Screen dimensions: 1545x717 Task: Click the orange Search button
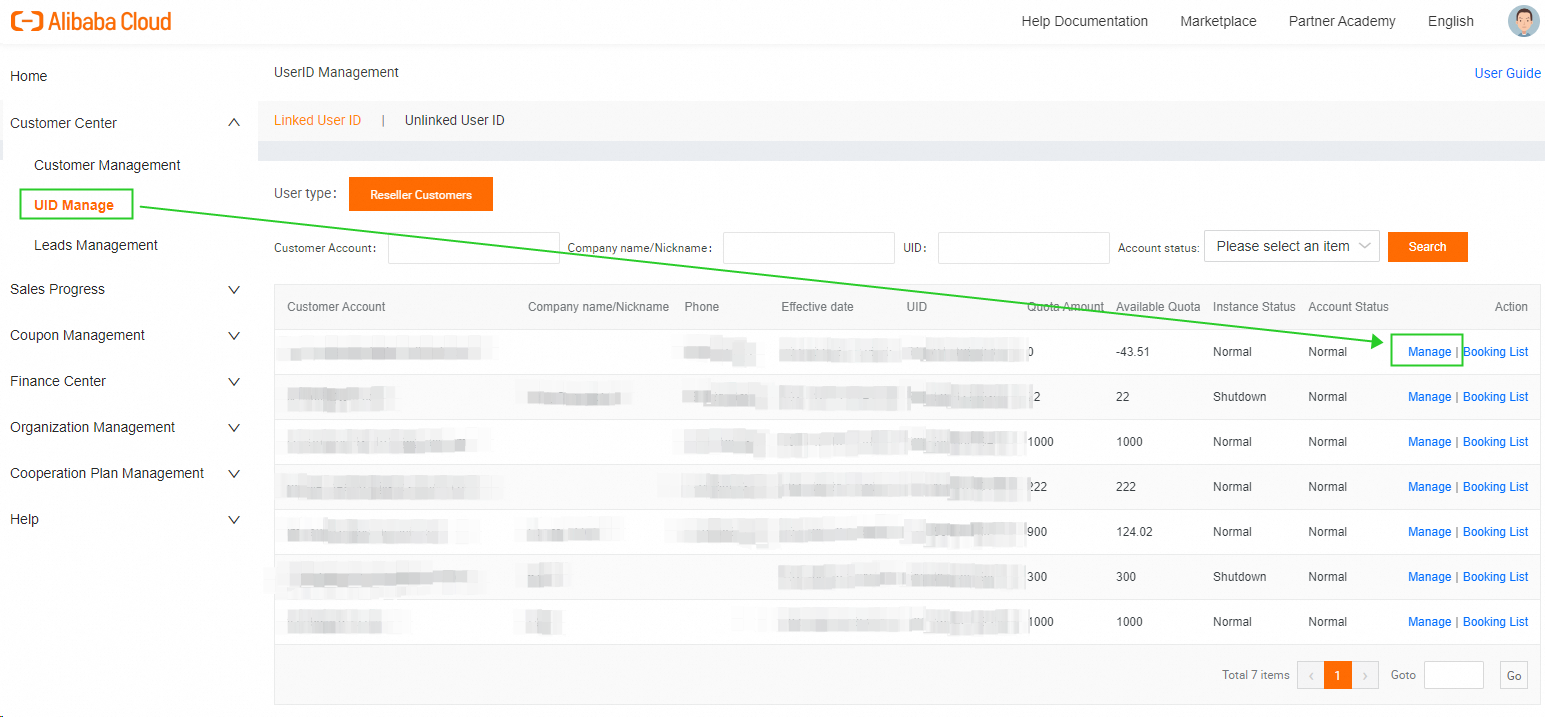click(x=1427, y=247)
